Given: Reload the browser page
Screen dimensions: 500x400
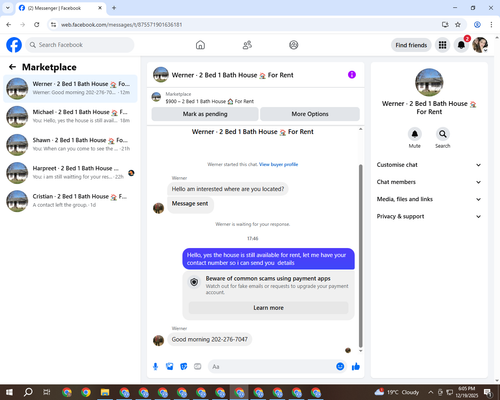Looking at the screenshot, I should point(37,25).
